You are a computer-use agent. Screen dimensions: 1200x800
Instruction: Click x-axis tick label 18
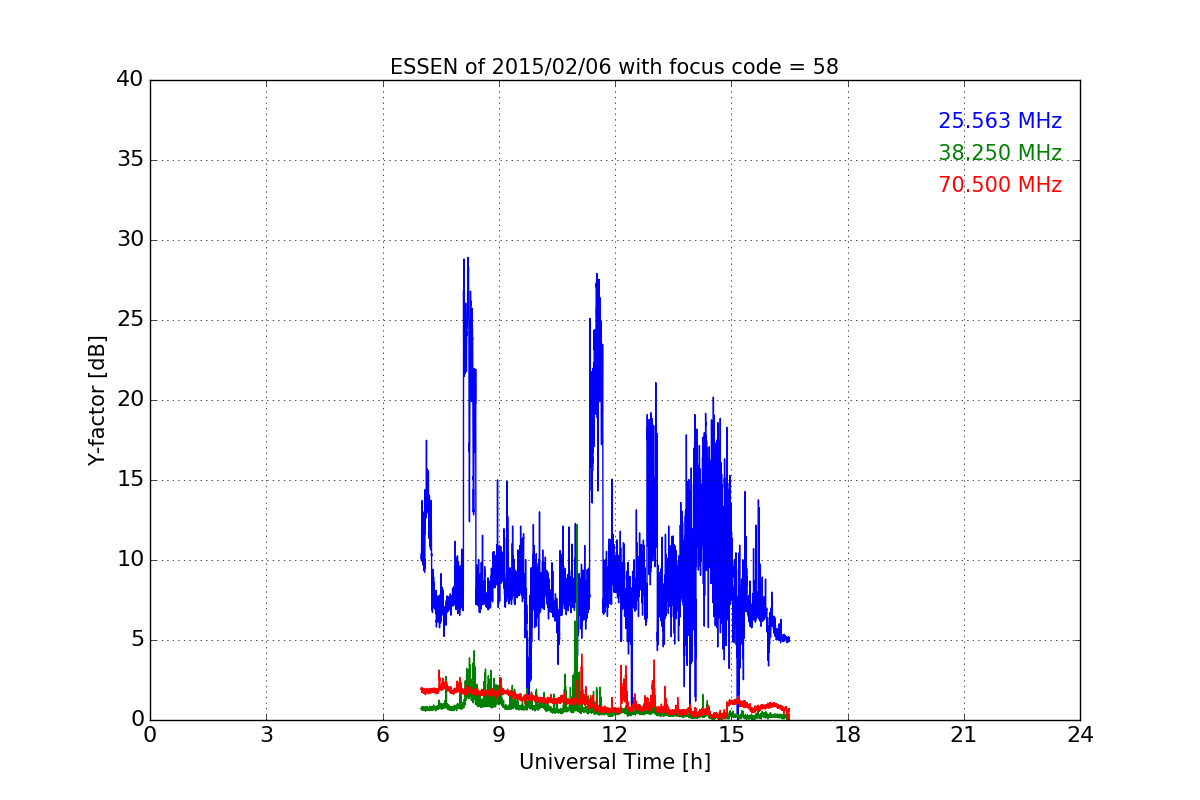(x=848, y=735)
